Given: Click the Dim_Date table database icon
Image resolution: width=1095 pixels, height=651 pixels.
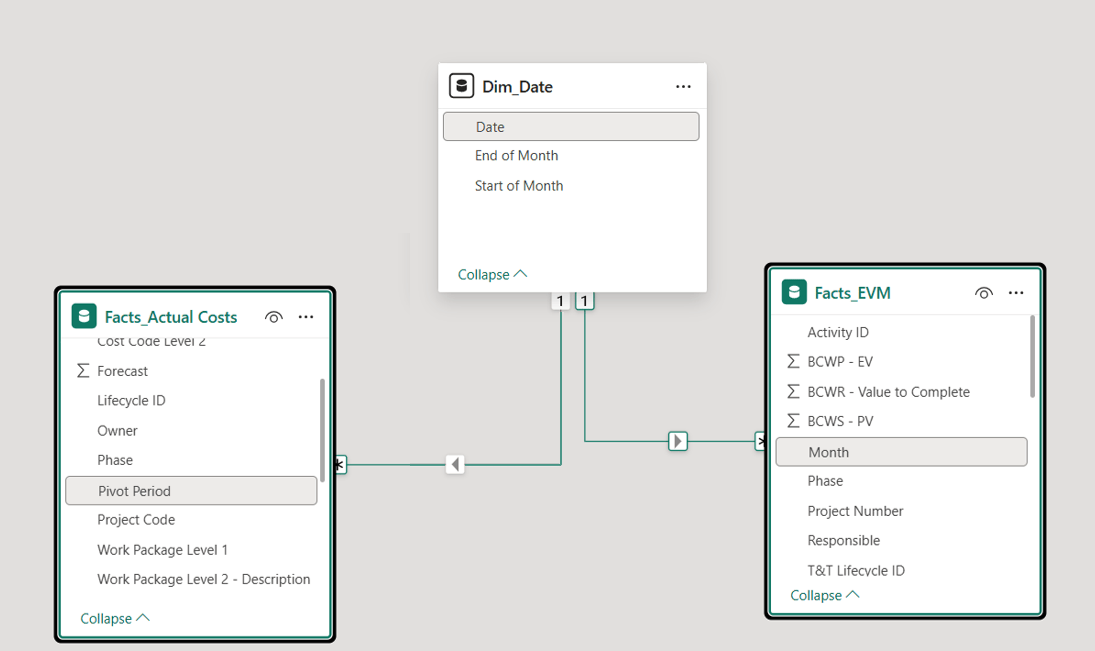Looking at the screenshot, I should pyautogui.click(x=461, y=86).
